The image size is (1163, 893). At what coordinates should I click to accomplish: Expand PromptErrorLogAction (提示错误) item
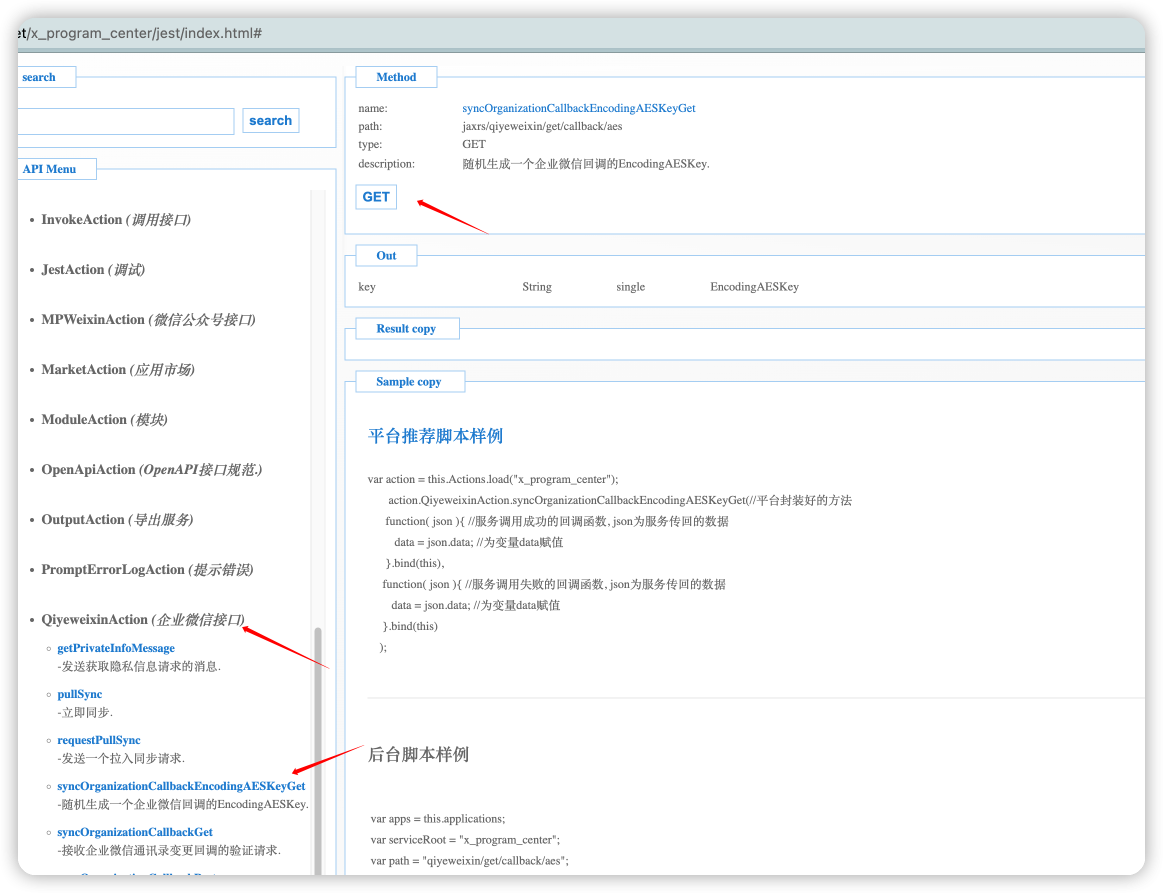(147, 570)
